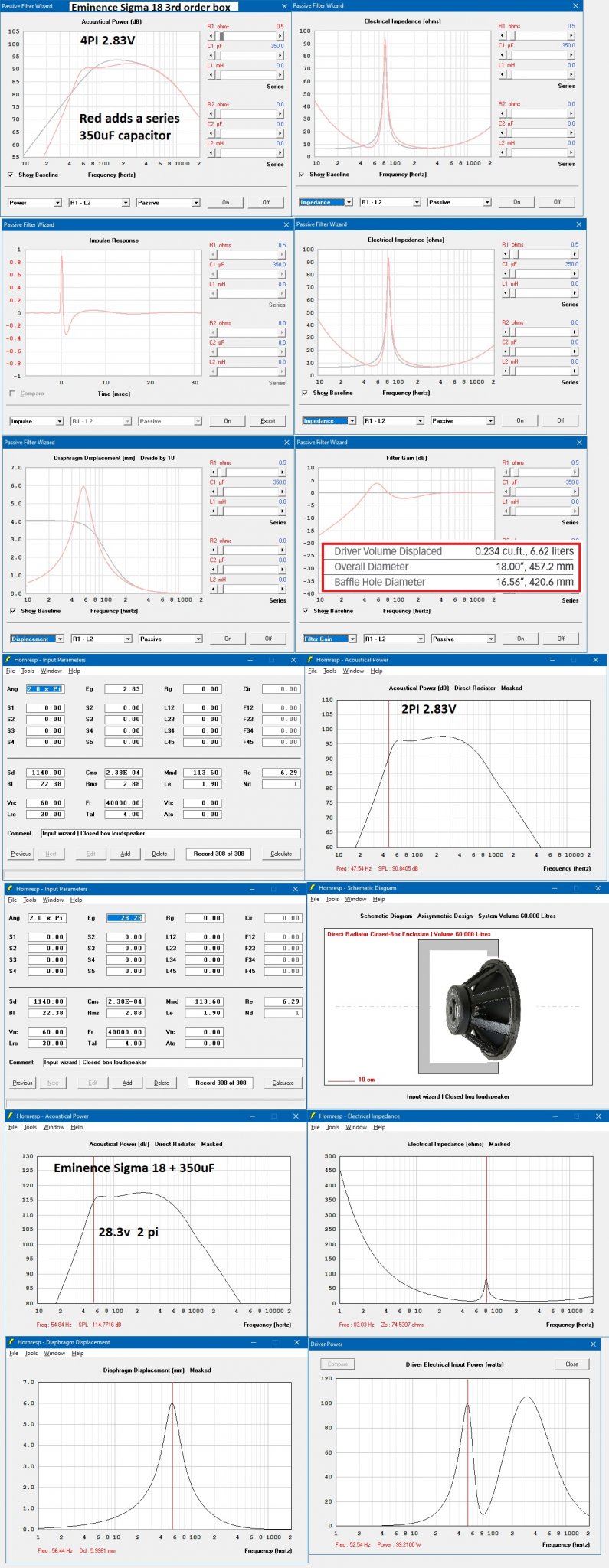Click the 'SPL : 114.7716 dB' readout text
This screenshot has width=609, height=1568.
pyautogui.click(x=100, y=1324)
